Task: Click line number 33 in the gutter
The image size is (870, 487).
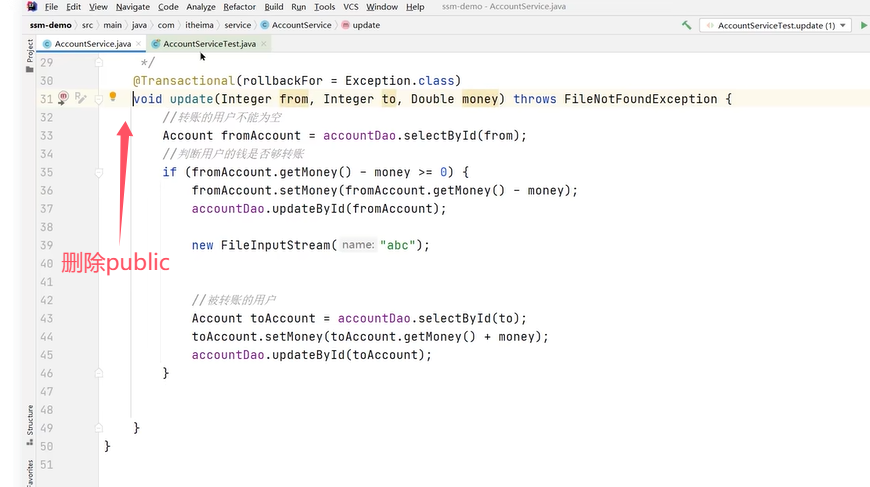Action: [47, 136]
